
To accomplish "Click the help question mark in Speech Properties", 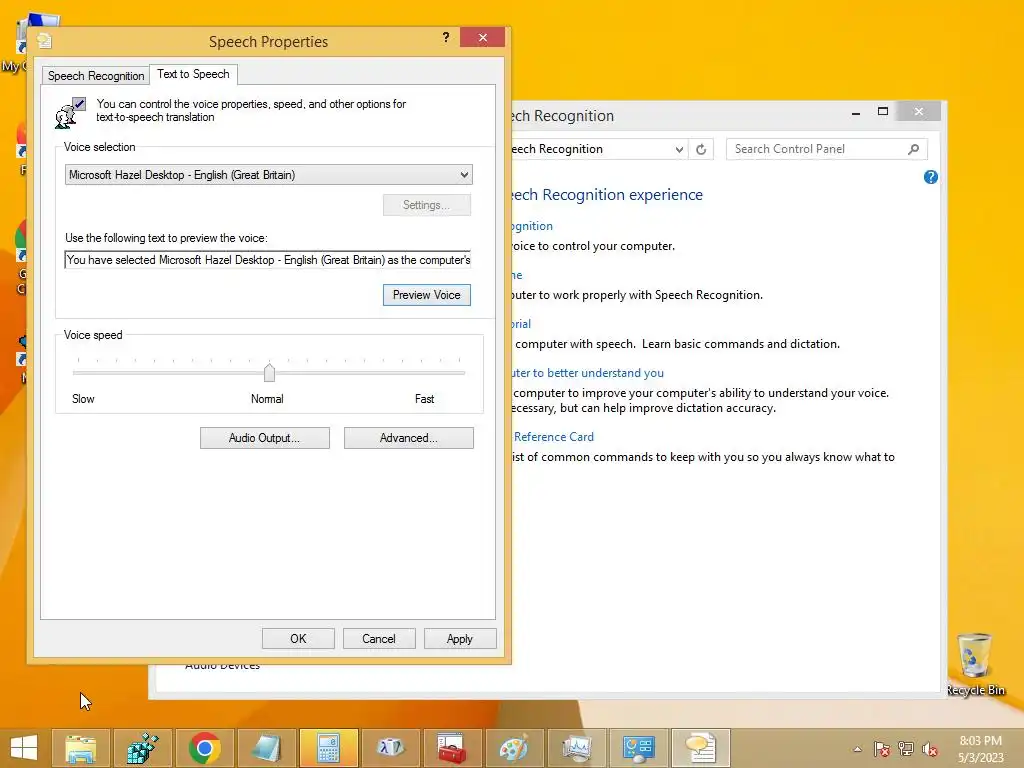I will click(x=446, y=37).
